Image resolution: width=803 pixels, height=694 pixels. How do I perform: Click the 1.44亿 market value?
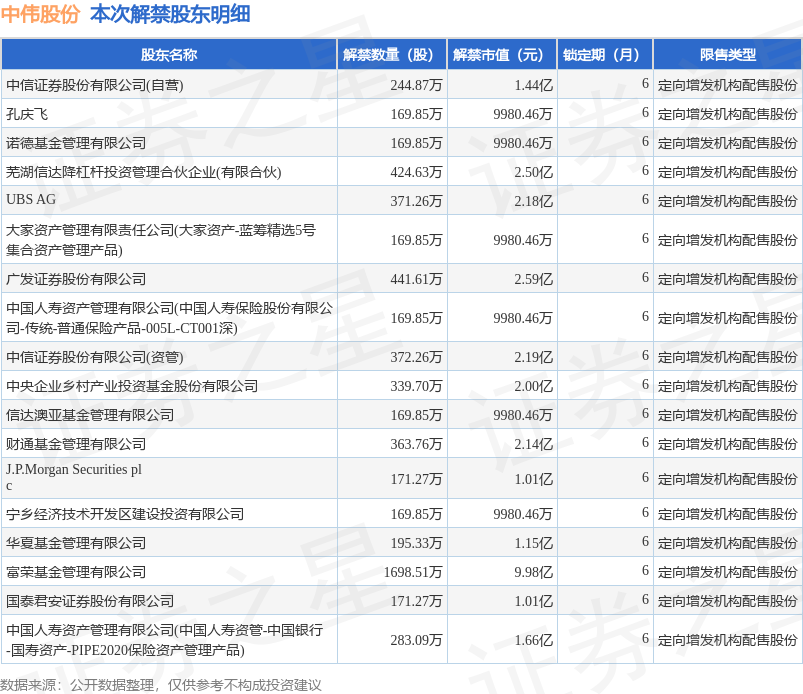pyautogui.click(x=534, y=85)
